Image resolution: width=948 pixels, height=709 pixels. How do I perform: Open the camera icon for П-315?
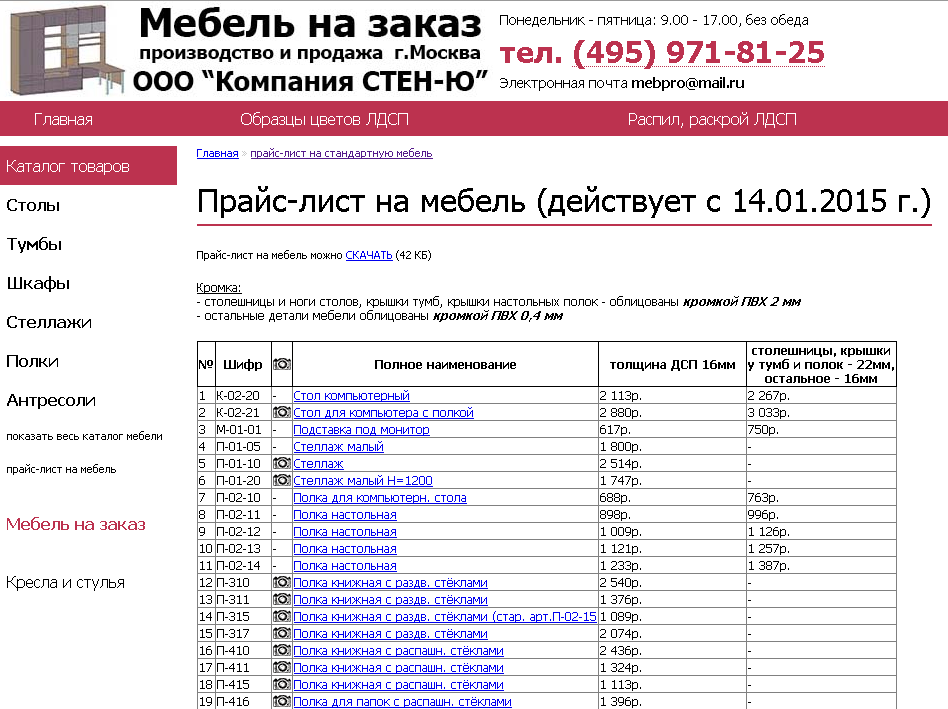tap(282, 616)
